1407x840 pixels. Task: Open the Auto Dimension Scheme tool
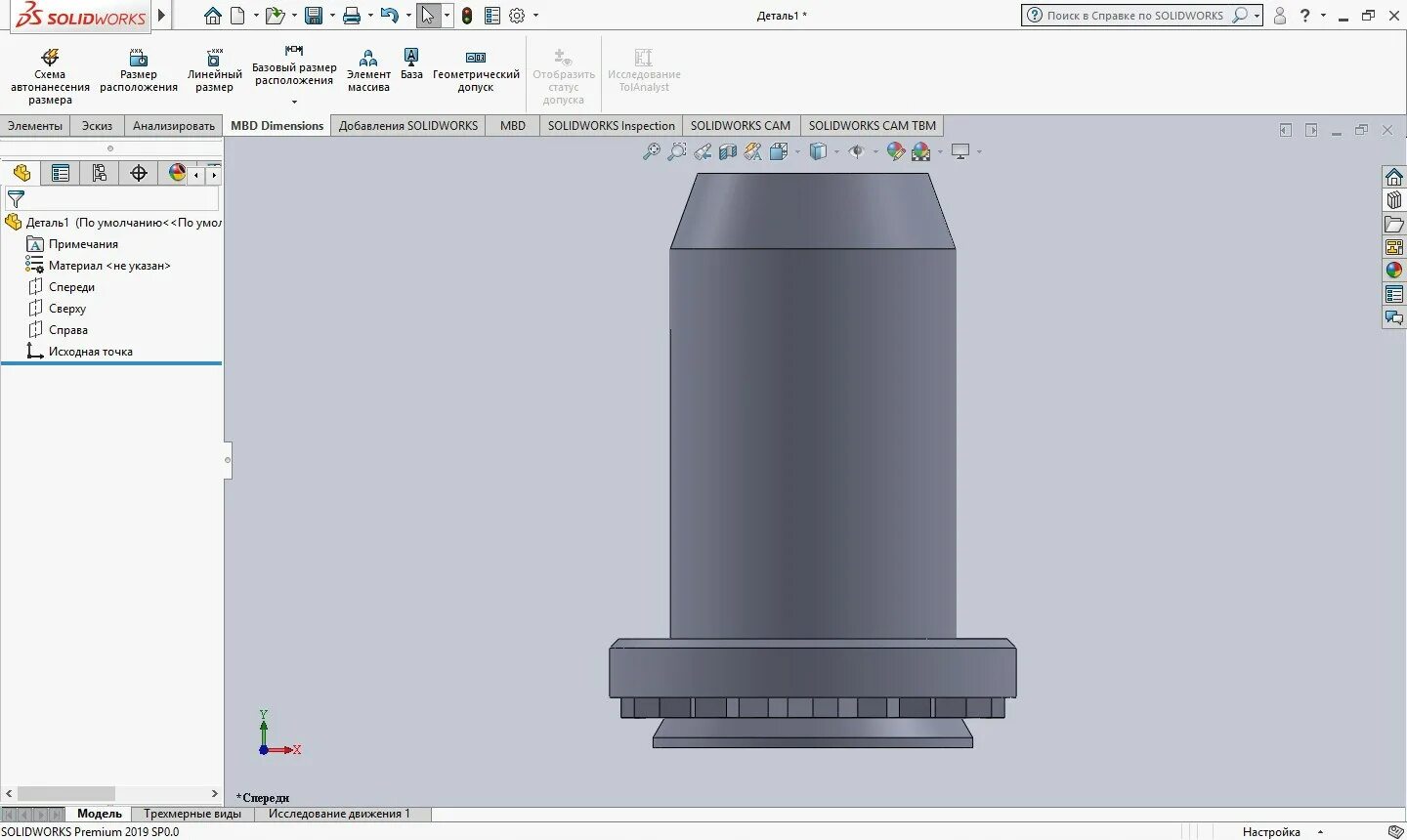(50, 75)
